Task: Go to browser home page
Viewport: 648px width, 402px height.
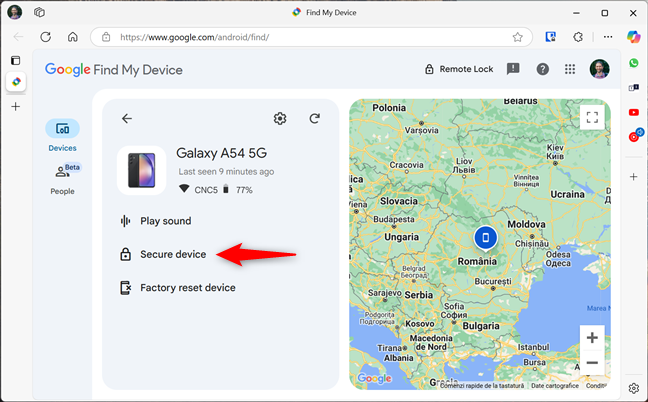Action: [x=73, y=37]
